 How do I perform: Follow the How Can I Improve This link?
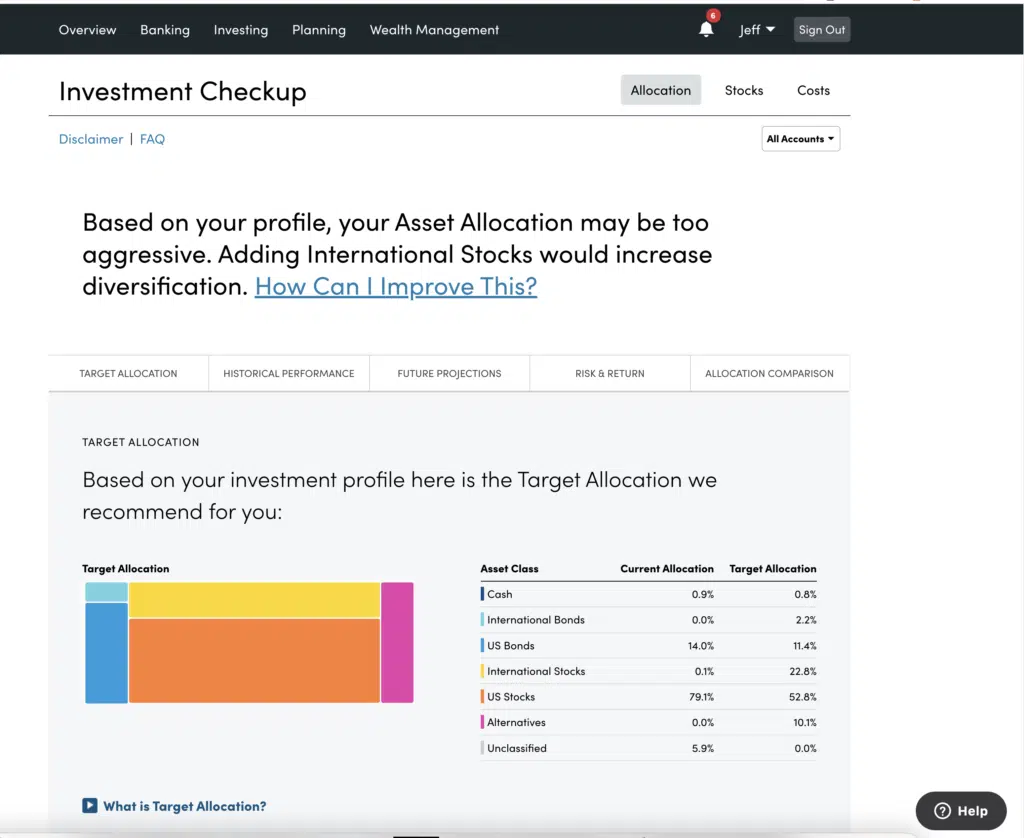coord(396,286)
